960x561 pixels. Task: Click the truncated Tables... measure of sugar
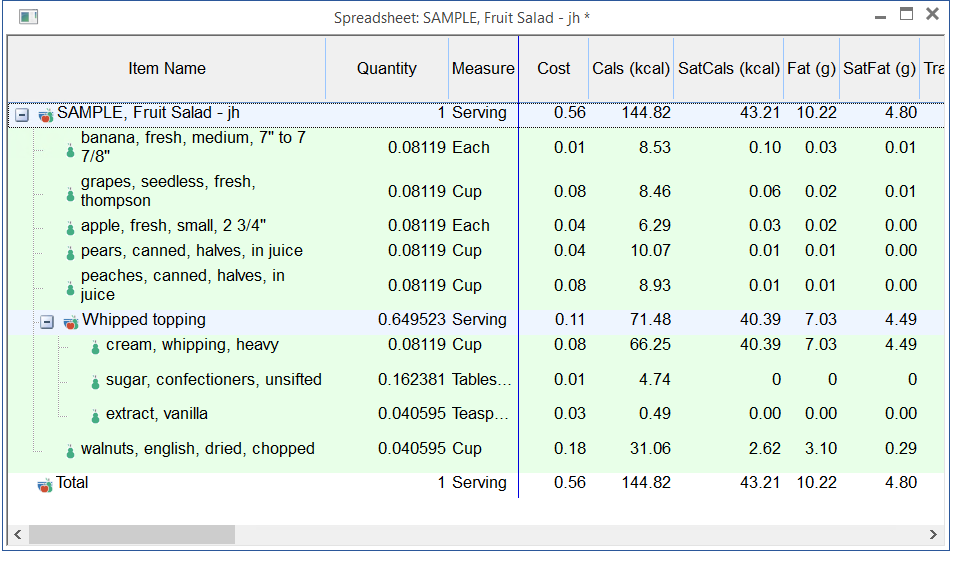pos(481,380)
